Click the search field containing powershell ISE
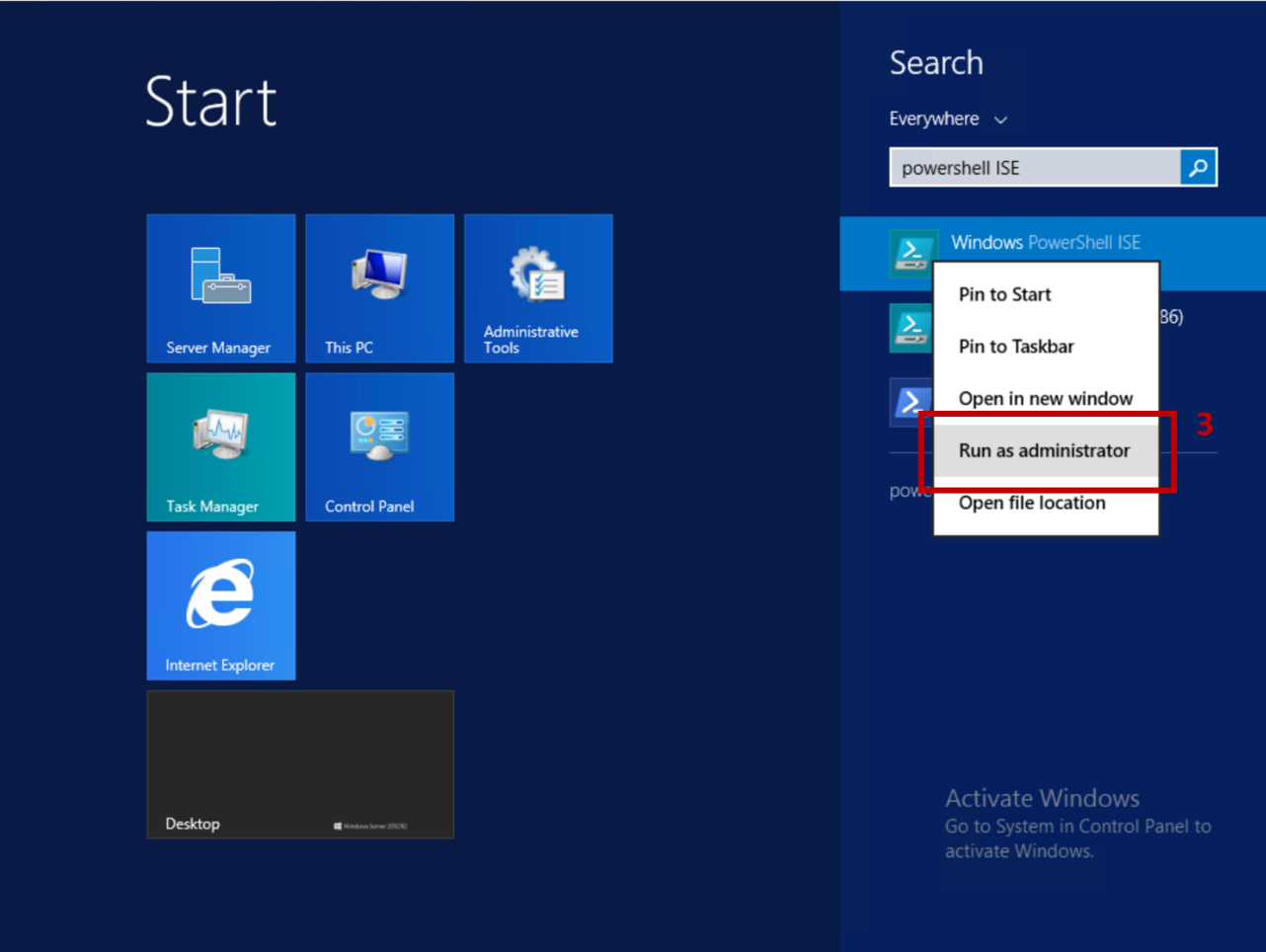1266x952 pixels. click(x=1035, y=168)
